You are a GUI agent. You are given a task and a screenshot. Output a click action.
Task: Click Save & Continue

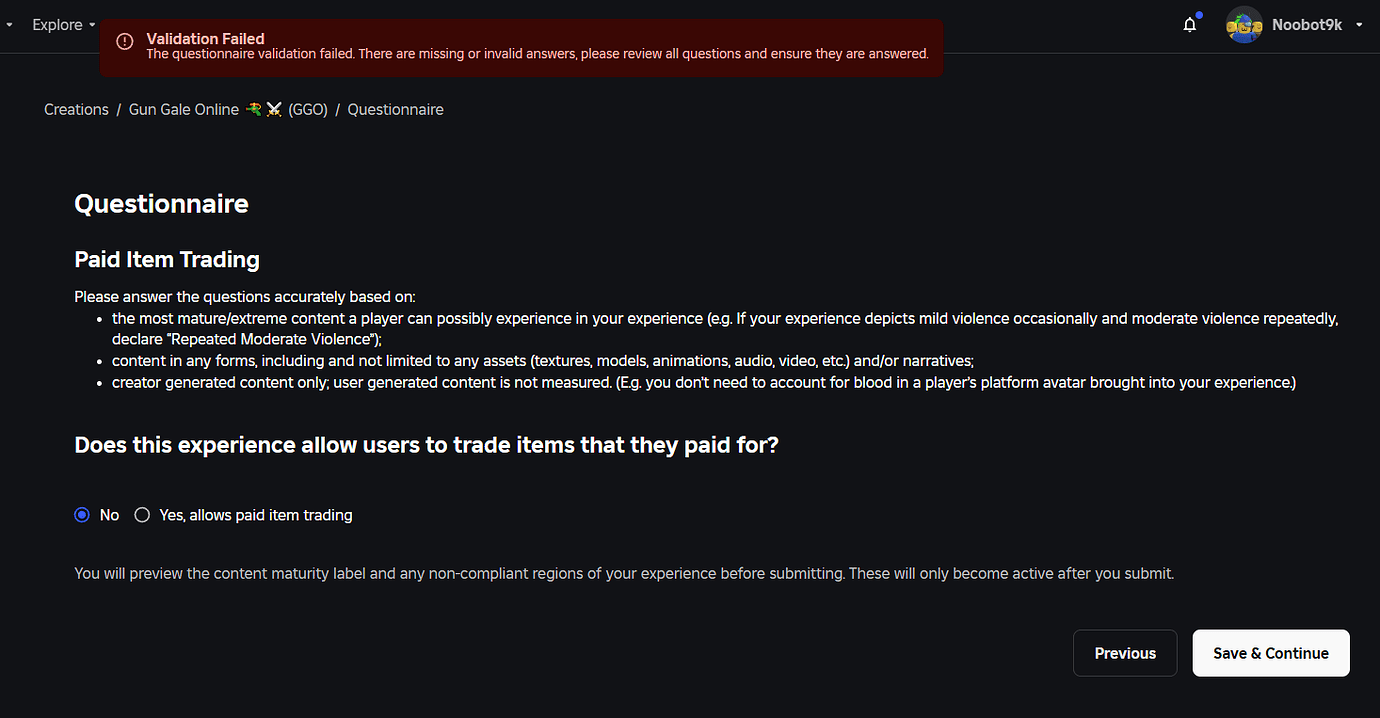[1270, 652]
